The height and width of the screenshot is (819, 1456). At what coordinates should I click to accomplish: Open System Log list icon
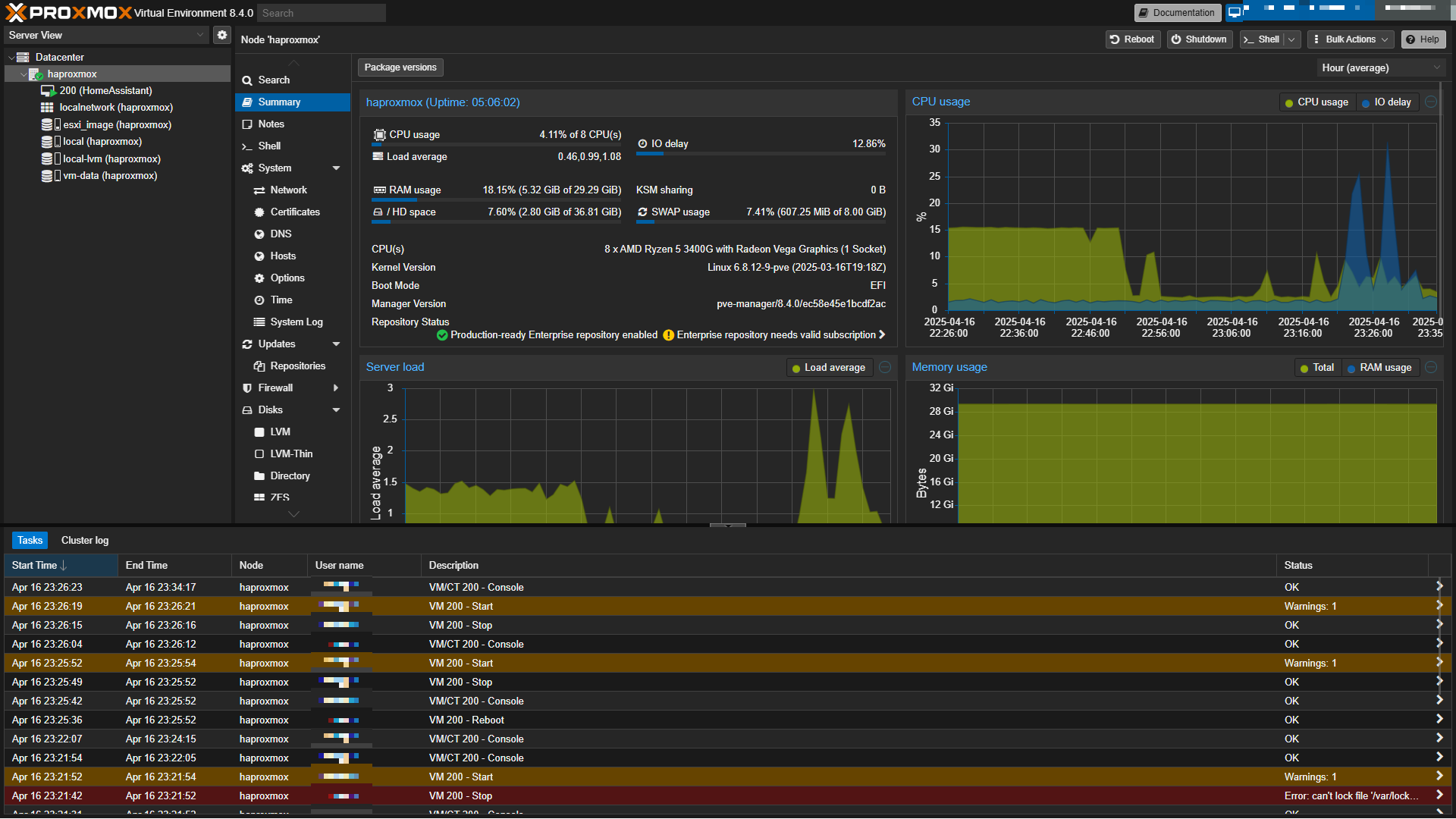[x=259, y=322]
